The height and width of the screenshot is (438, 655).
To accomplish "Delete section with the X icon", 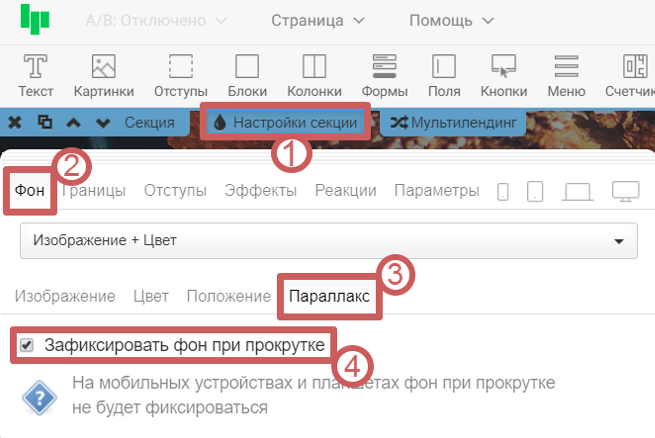I will coord(16,122).
